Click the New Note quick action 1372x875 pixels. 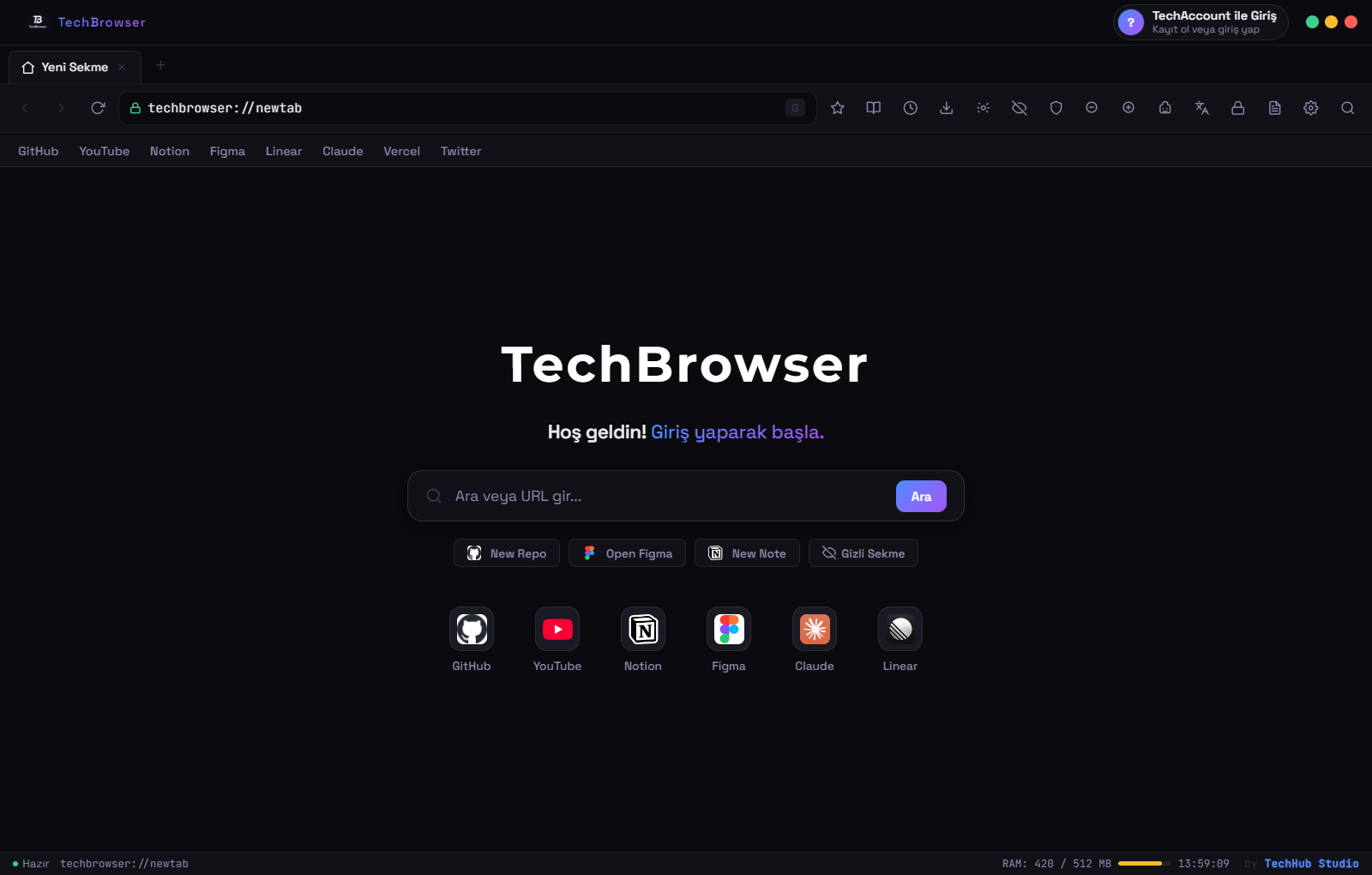pos(747,553)
